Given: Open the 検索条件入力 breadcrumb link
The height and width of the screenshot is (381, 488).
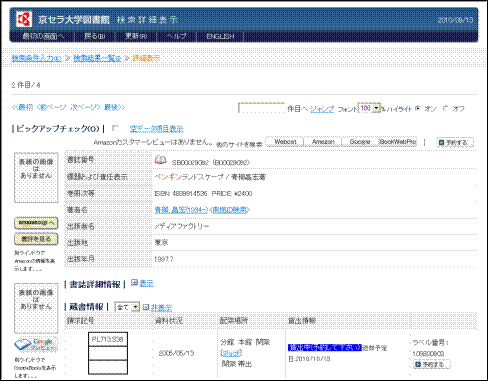Looking at the screenshot, I should [x=37, y=58].
